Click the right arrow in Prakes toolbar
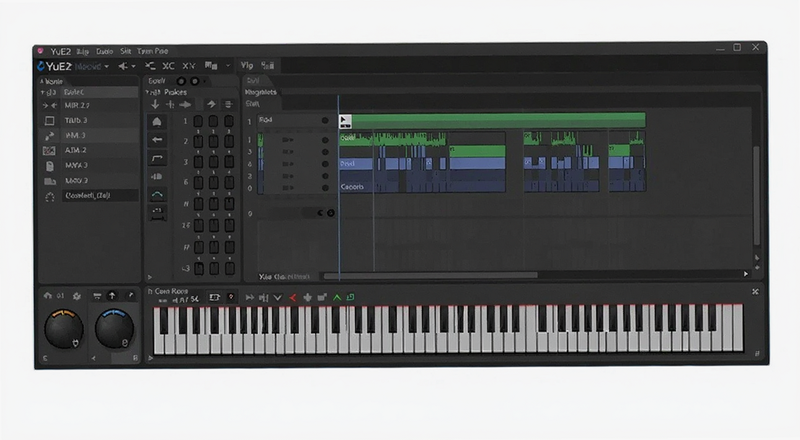800x440 pixels. (x=185, y=105)
